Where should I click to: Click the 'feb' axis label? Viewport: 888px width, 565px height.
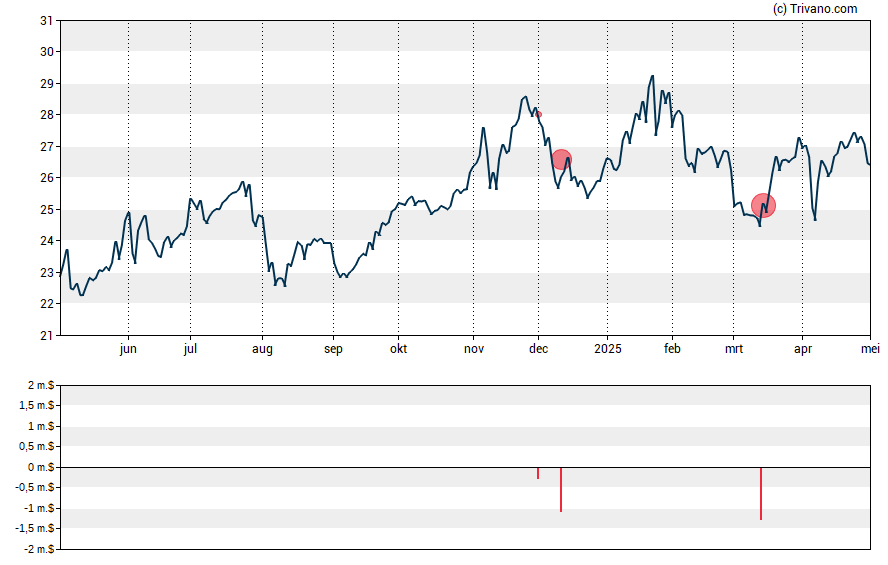[x=672, y=349]
